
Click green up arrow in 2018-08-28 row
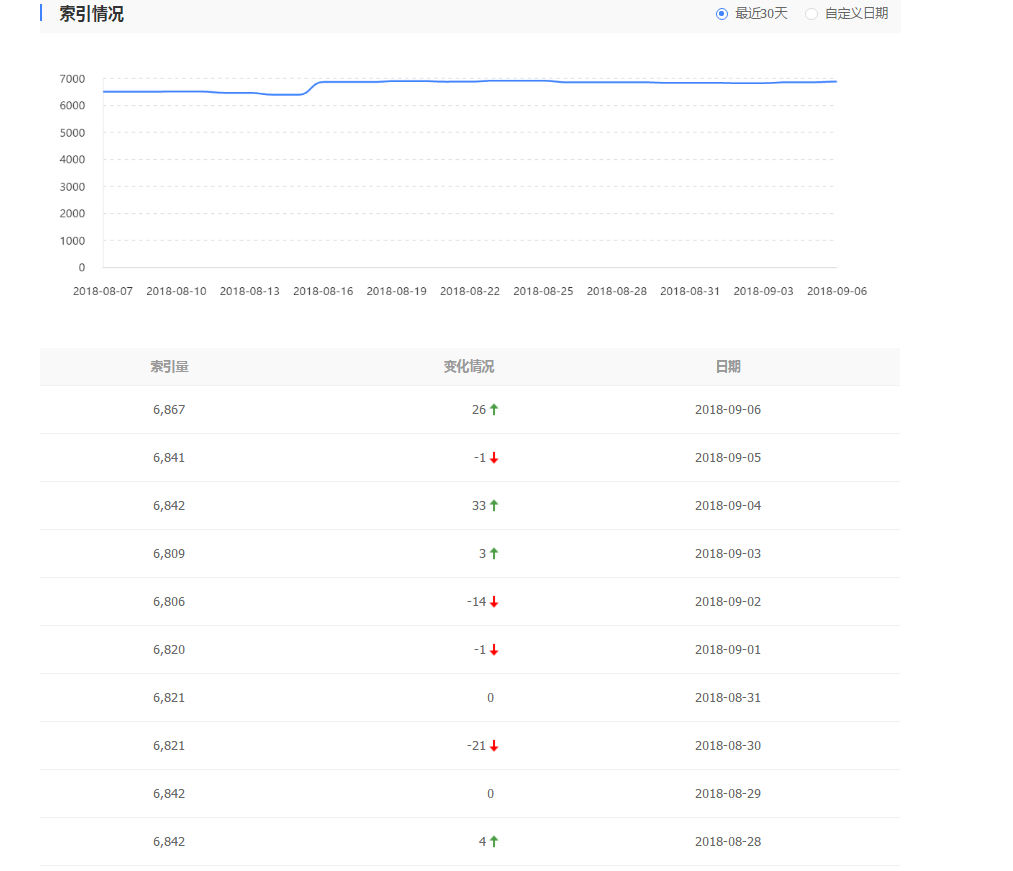click(x=494, y=842)
